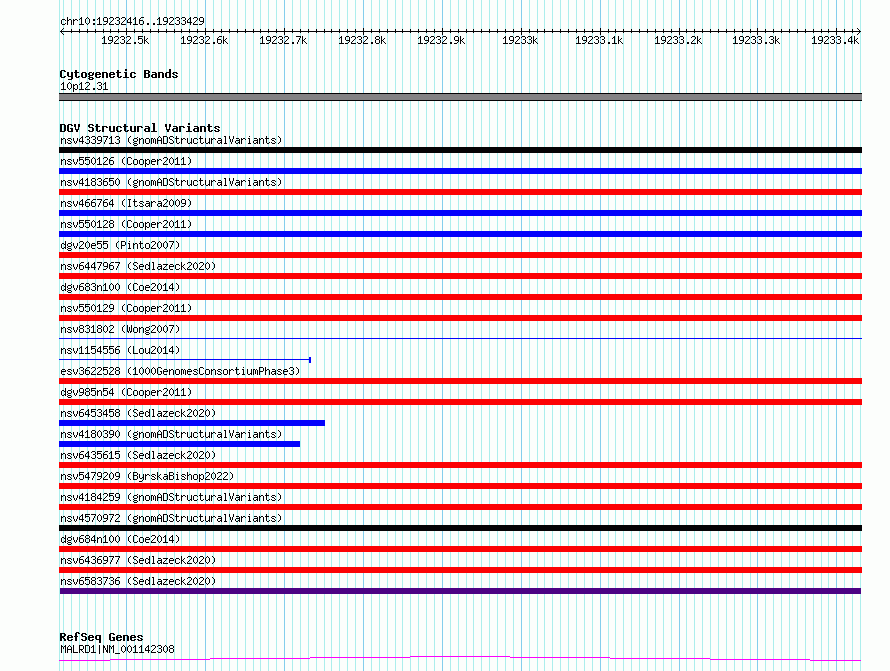
Task: Click the chr10:19232416..19233429 region label
Action: click(132, 22)
